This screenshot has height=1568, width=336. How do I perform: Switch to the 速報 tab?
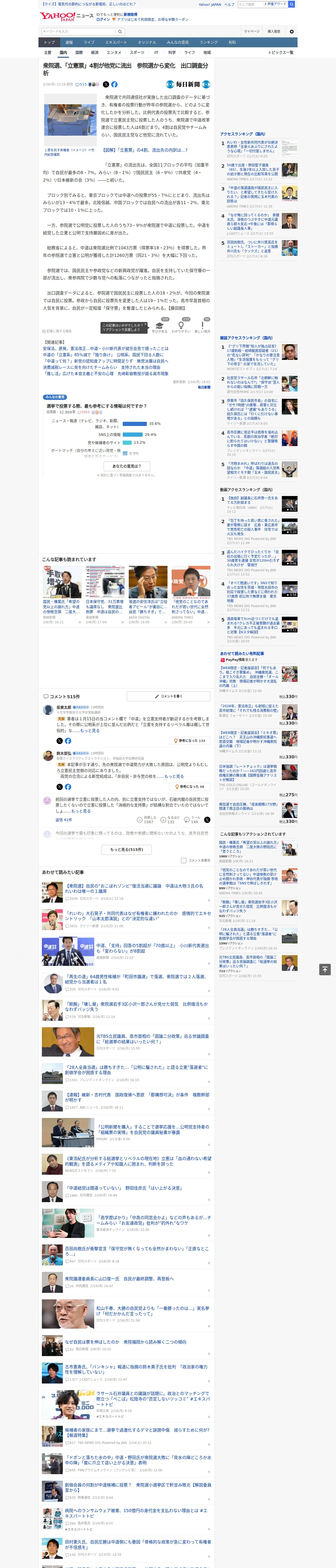[69, 43]
